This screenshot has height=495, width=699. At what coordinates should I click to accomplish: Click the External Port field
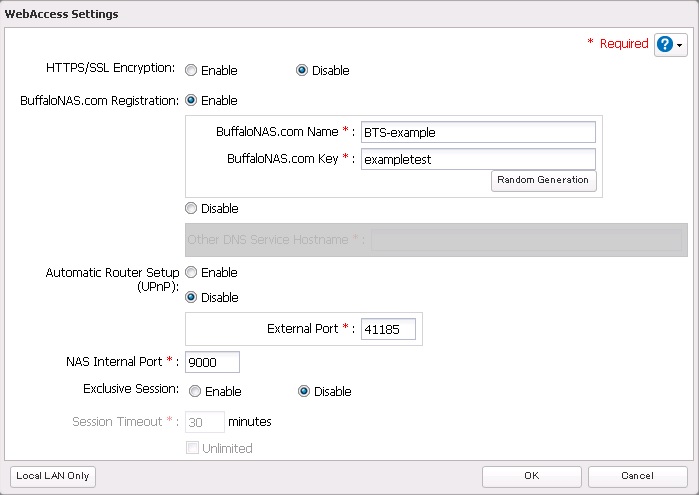388,329
